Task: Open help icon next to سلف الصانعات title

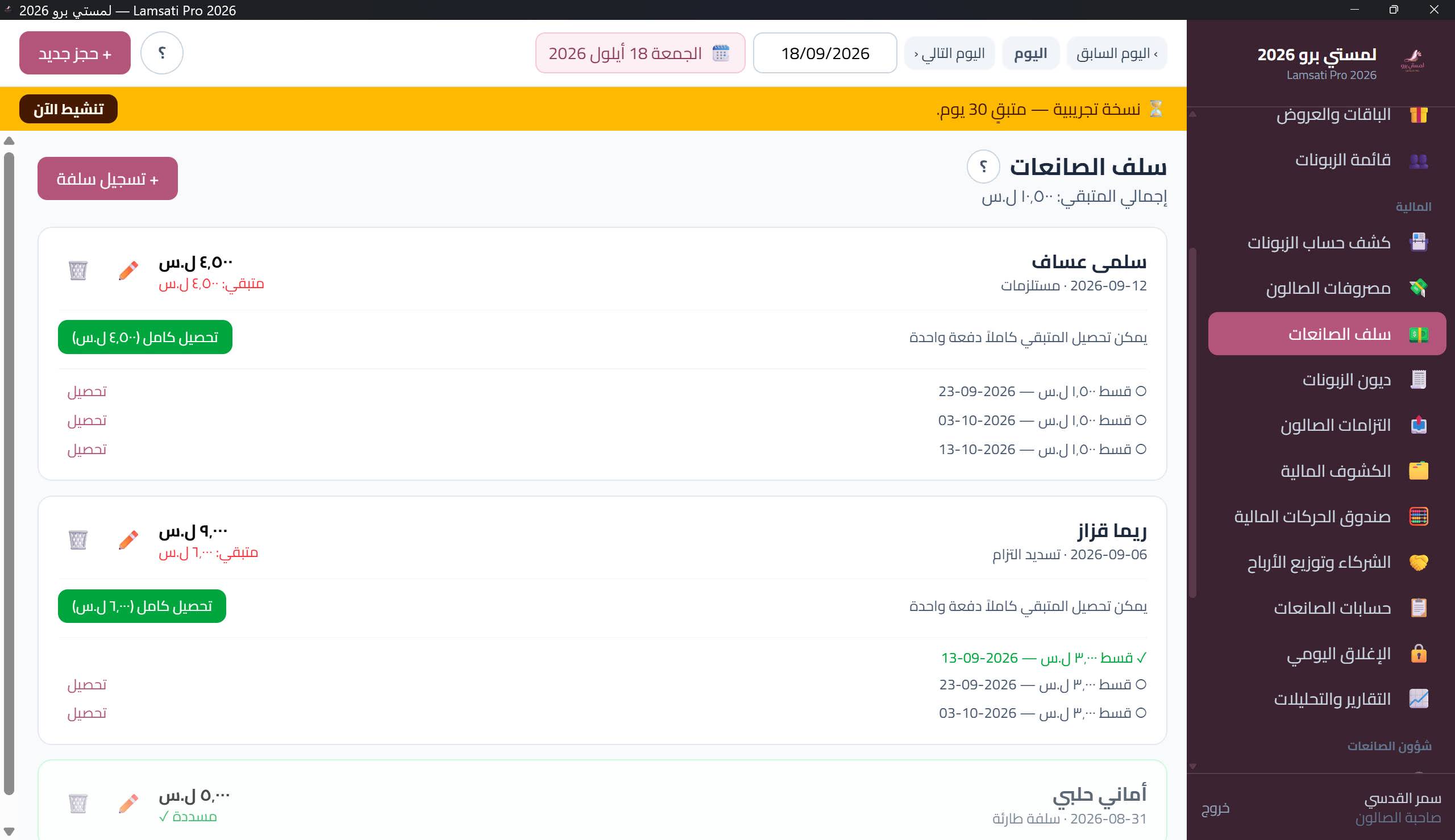Action: point(983,167)
